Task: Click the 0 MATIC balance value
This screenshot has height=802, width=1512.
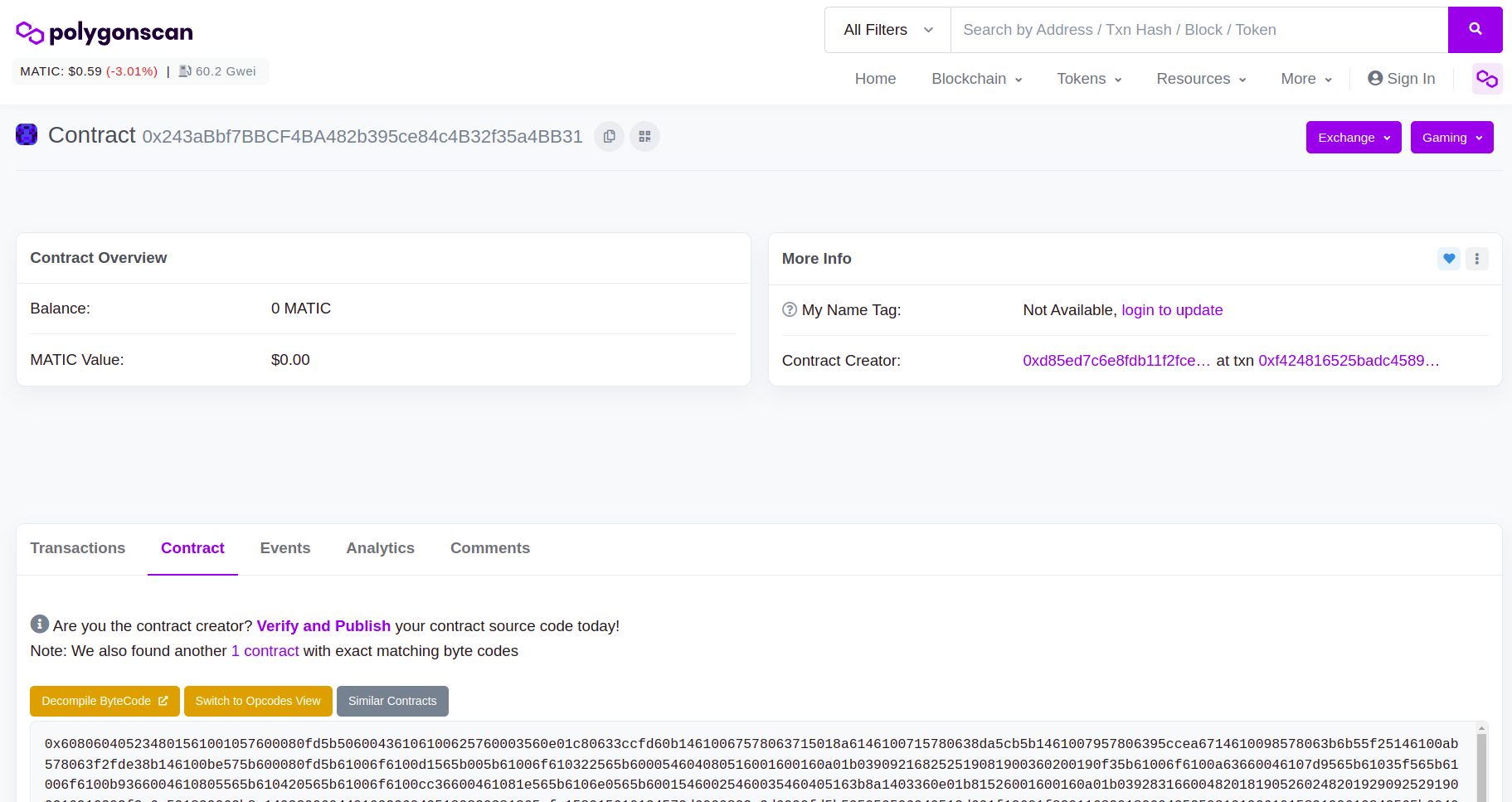Action: point(301,309)
